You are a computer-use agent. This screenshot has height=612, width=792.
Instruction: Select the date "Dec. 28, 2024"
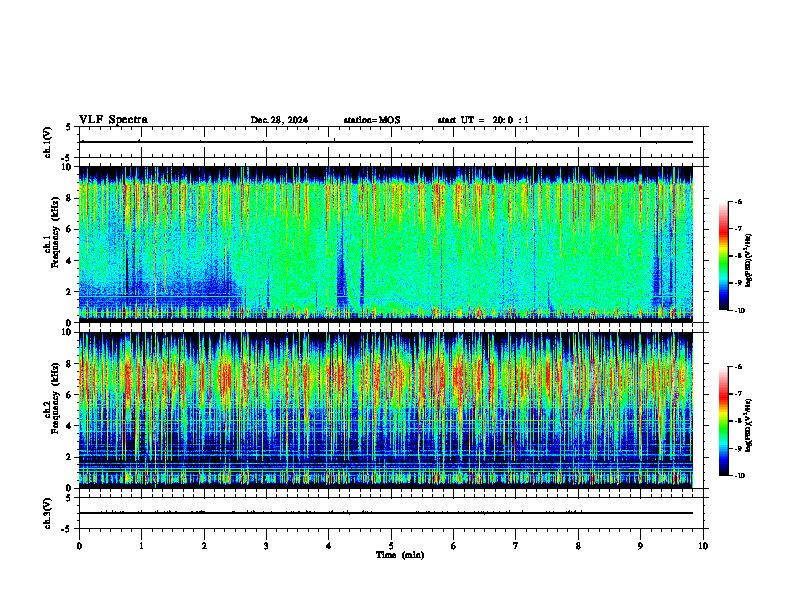click(279, 120)
